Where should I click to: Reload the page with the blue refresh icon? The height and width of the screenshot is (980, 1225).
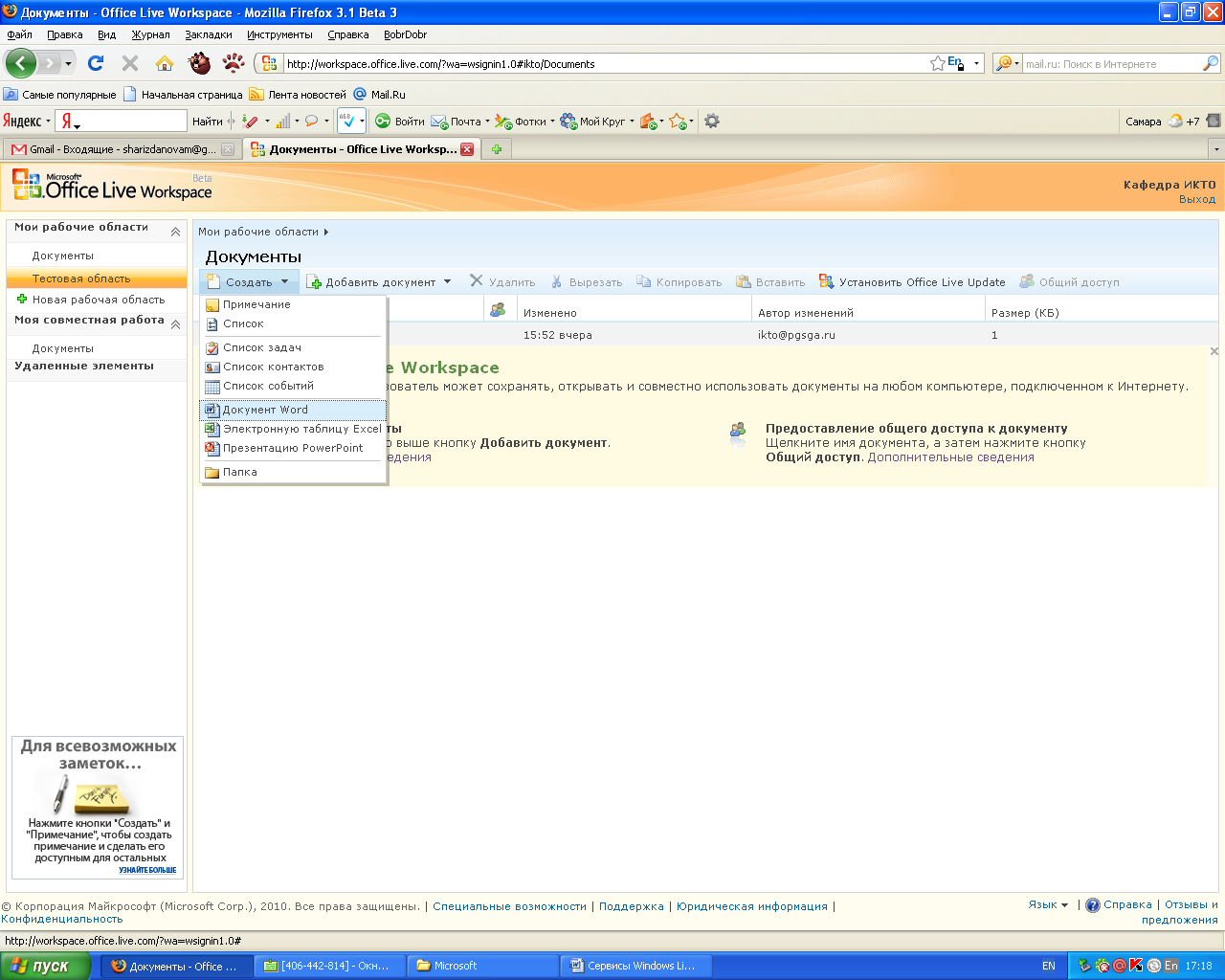coord(96,63)
